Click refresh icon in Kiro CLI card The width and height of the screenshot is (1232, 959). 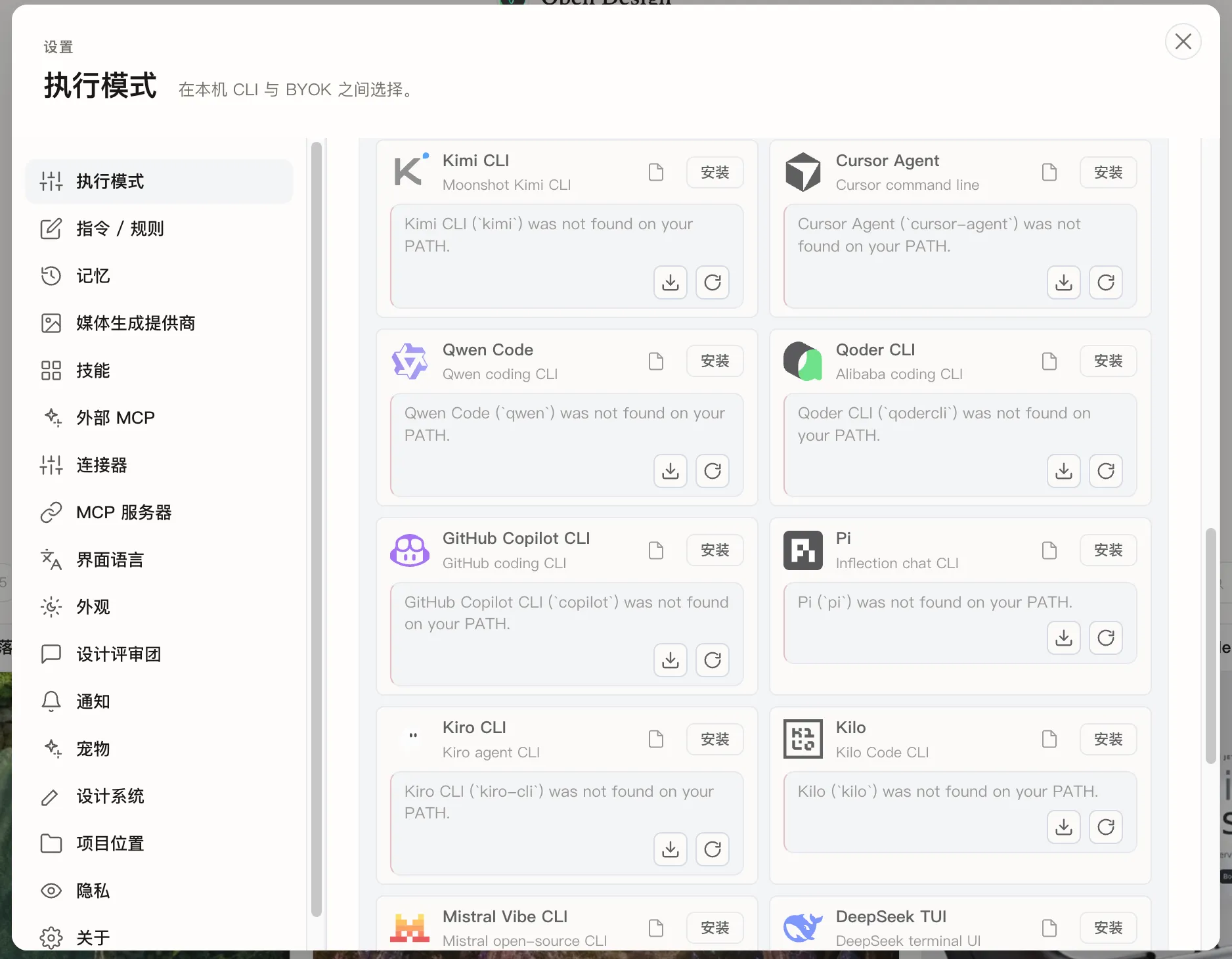pos(713,849)
